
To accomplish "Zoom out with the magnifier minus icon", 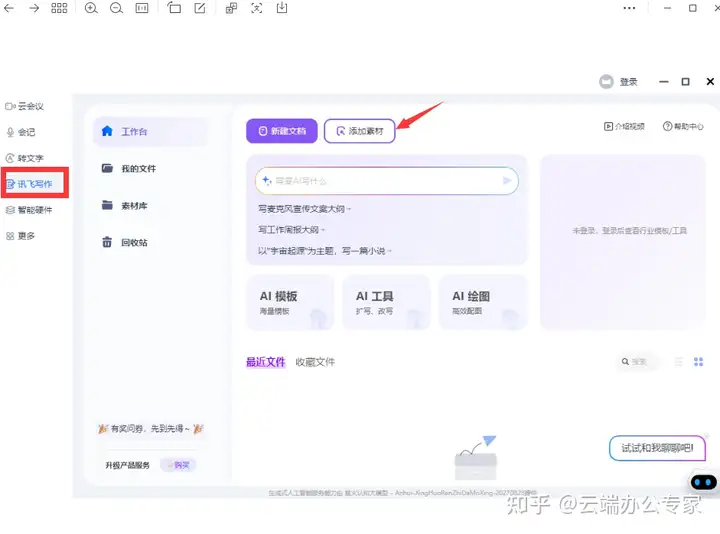I will pos(116,8).
